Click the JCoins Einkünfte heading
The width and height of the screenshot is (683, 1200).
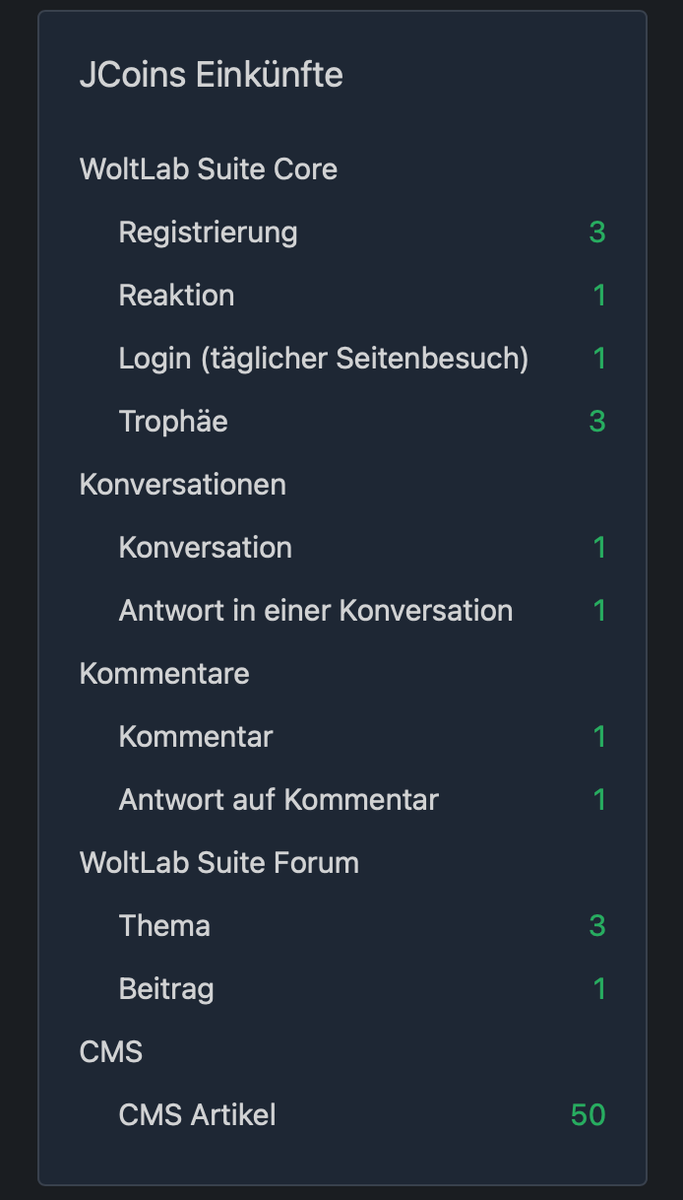[x=211, y=75]
